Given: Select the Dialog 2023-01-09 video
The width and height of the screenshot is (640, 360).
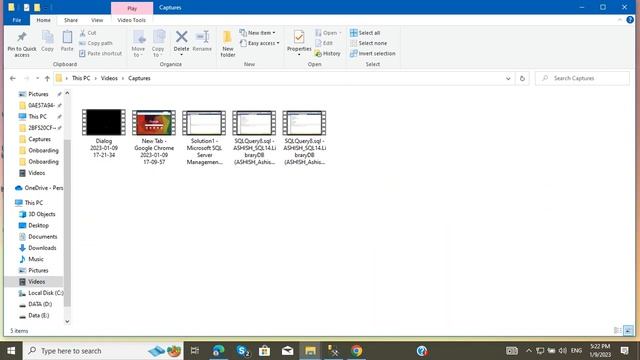Looking at the screenshot, I should (104, 133).
